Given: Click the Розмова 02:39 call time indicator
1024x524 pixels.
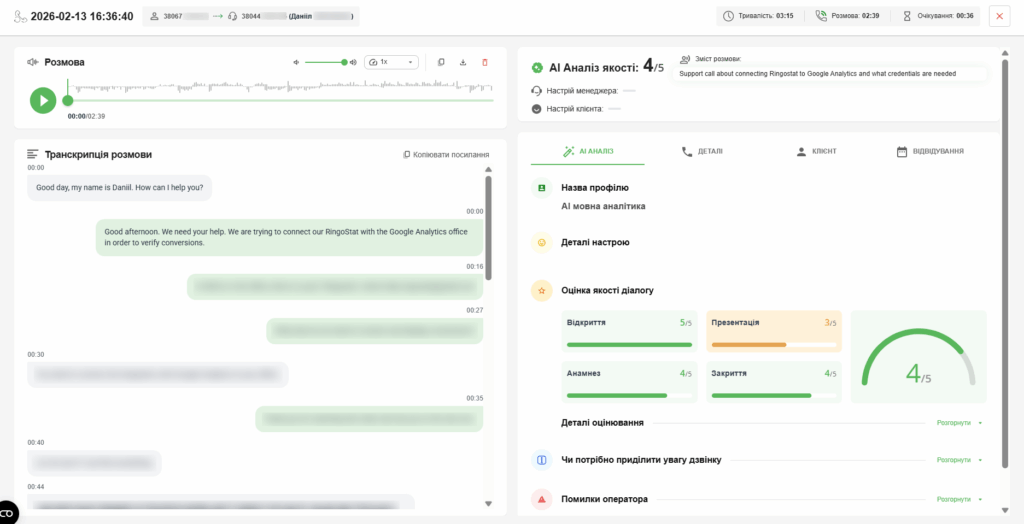Looking at the screenshot, I should [x=847, y=16].
